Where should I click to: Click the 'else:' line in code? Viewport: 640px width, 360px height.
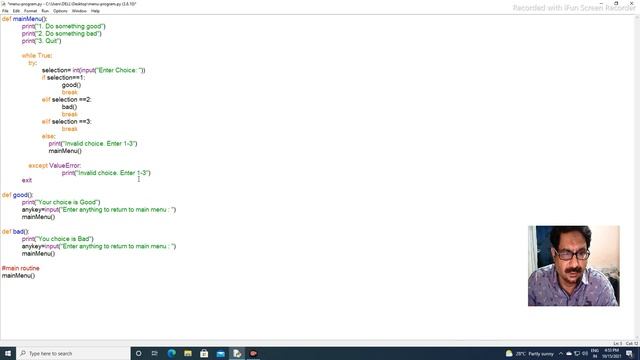click(49, 136)
